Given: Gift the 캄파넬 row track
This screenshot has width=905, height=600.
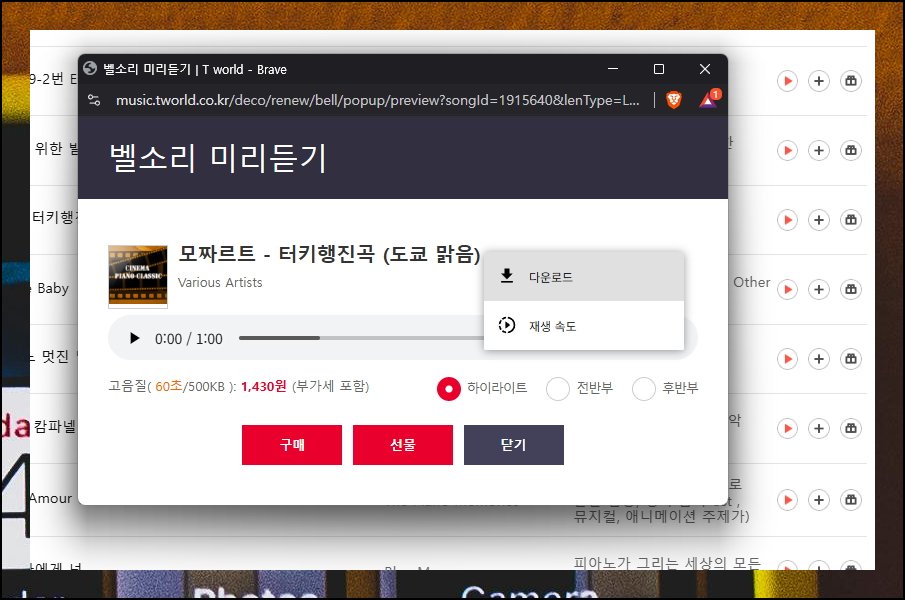Looking at the screenshot, I should tap(851, 428).
